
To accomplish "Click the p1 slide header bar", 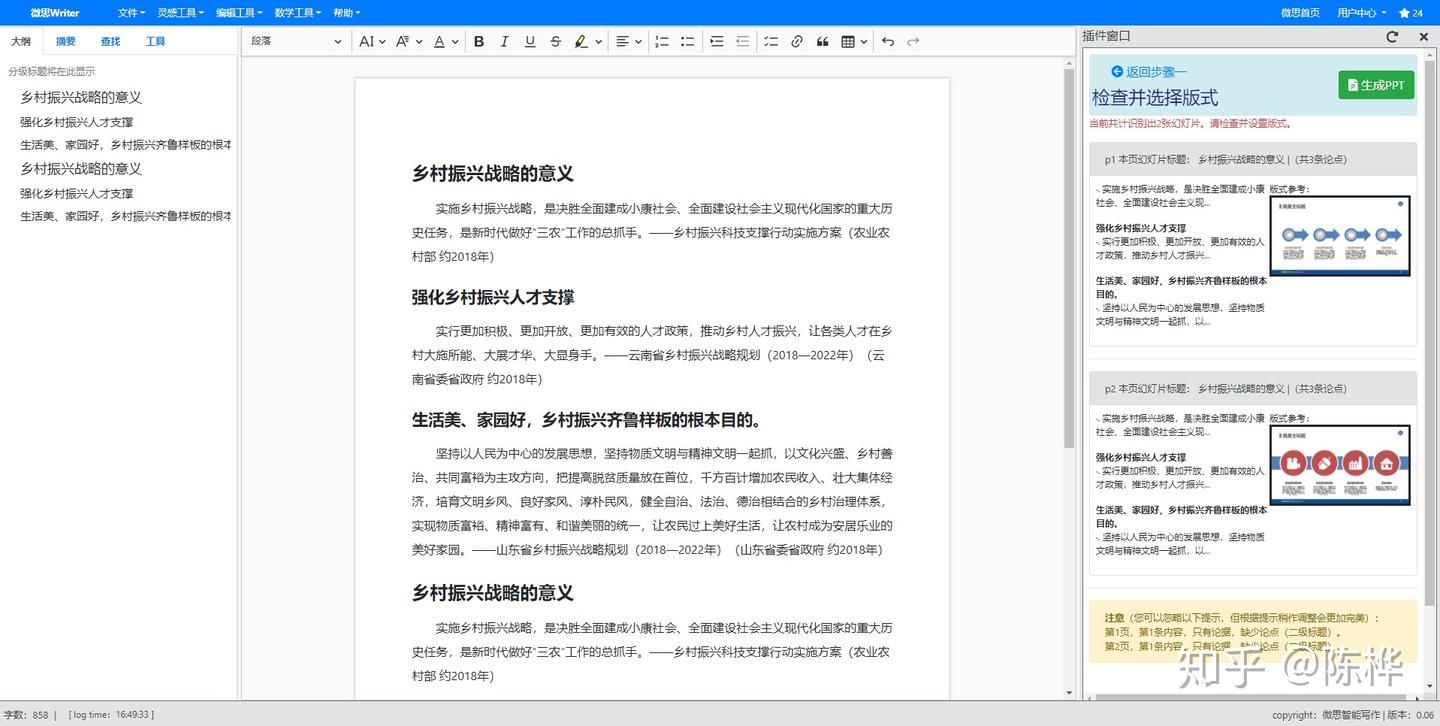I will click(x=1253, y=159).
